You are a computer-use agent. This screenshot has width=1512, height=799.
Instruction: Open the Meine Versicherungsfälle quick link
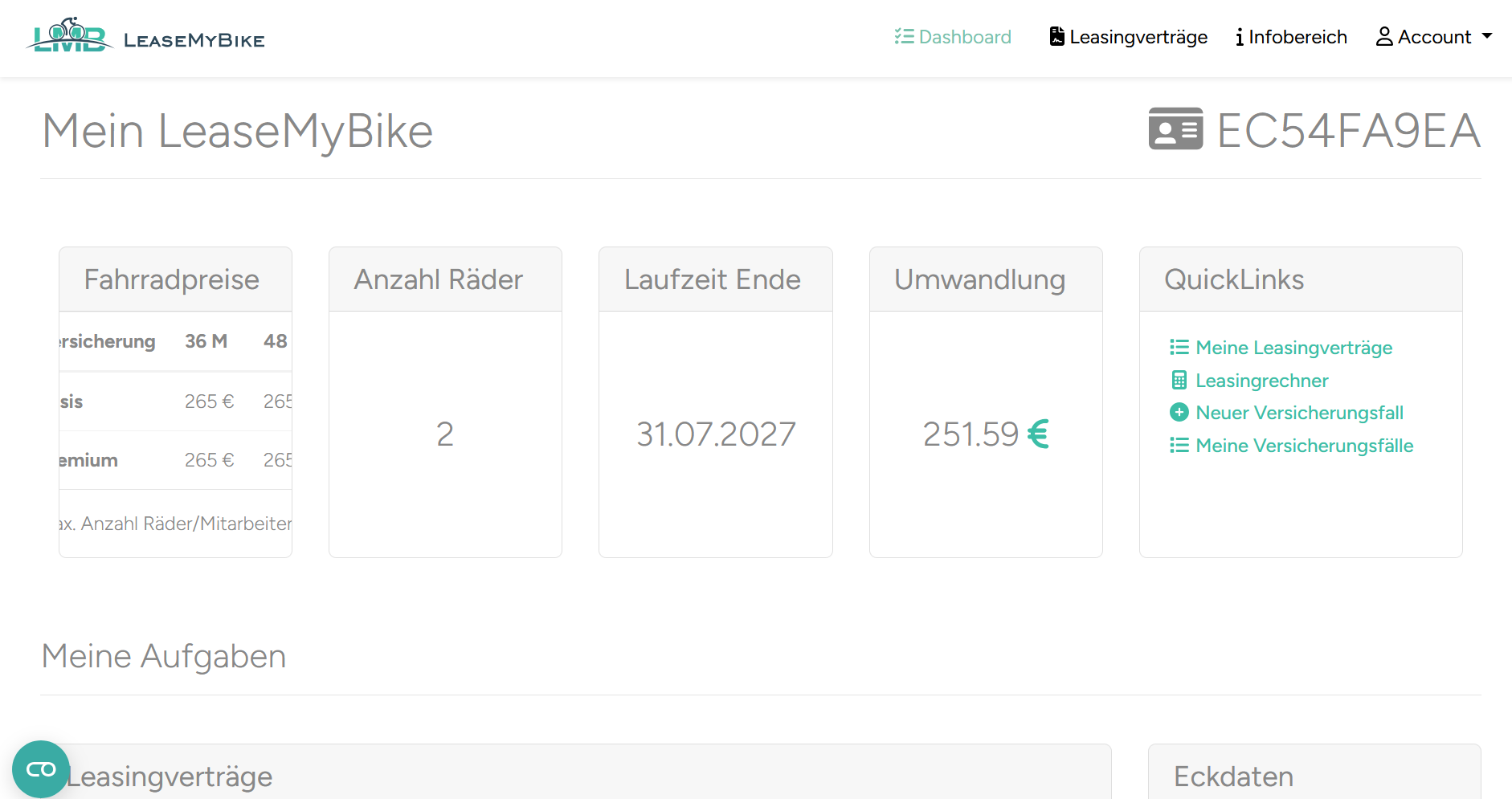1304,446
